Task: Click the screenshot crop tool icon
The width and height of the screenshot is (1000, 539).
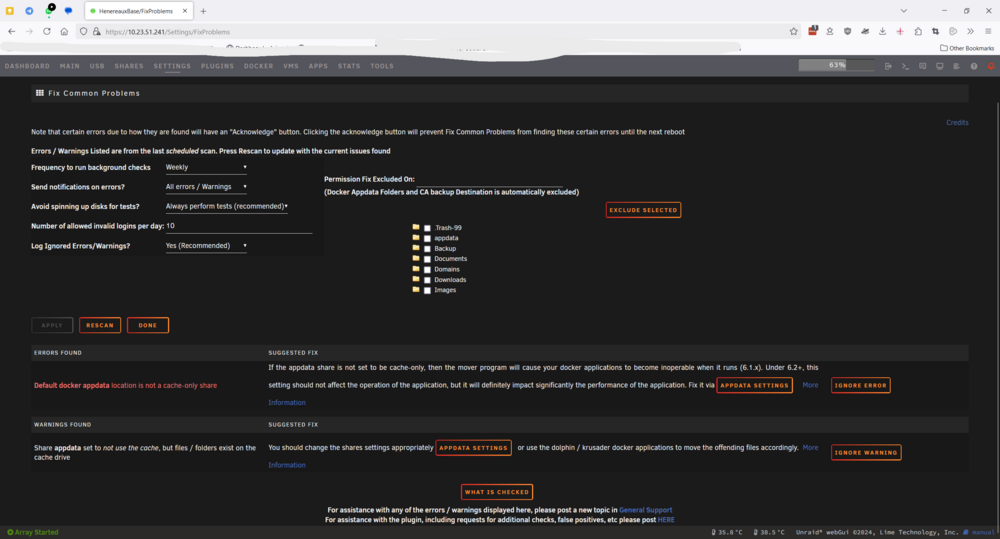Action: coord(936,31)
